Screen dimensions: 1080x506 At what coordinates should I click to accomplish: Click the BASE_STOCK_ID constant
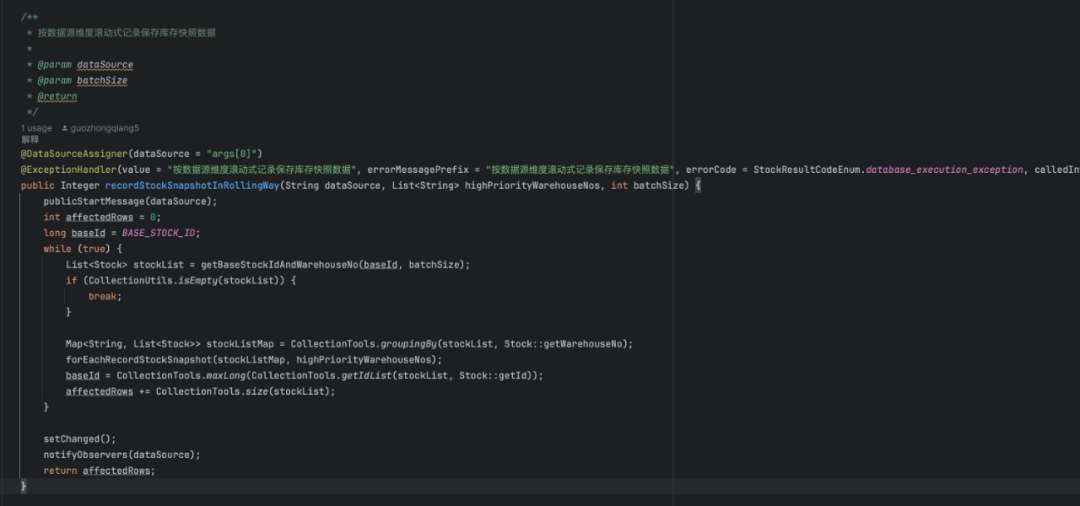click(158, 233)
